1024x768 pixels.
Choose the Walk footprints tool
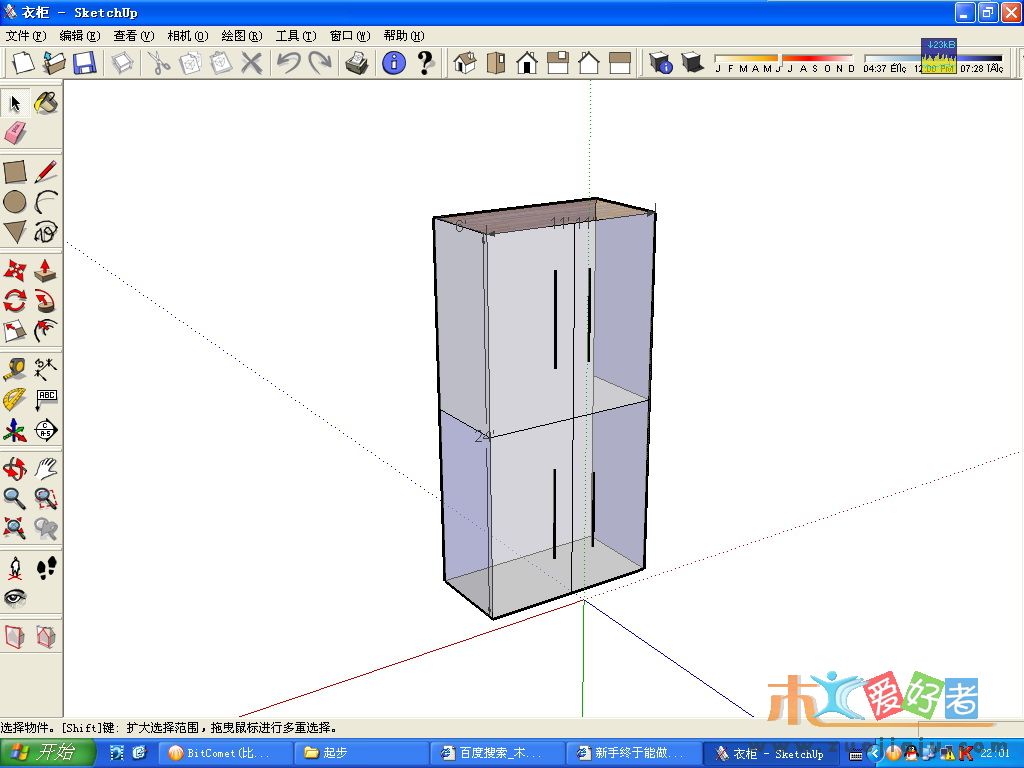pyautogui.click(x=46, y=568)
